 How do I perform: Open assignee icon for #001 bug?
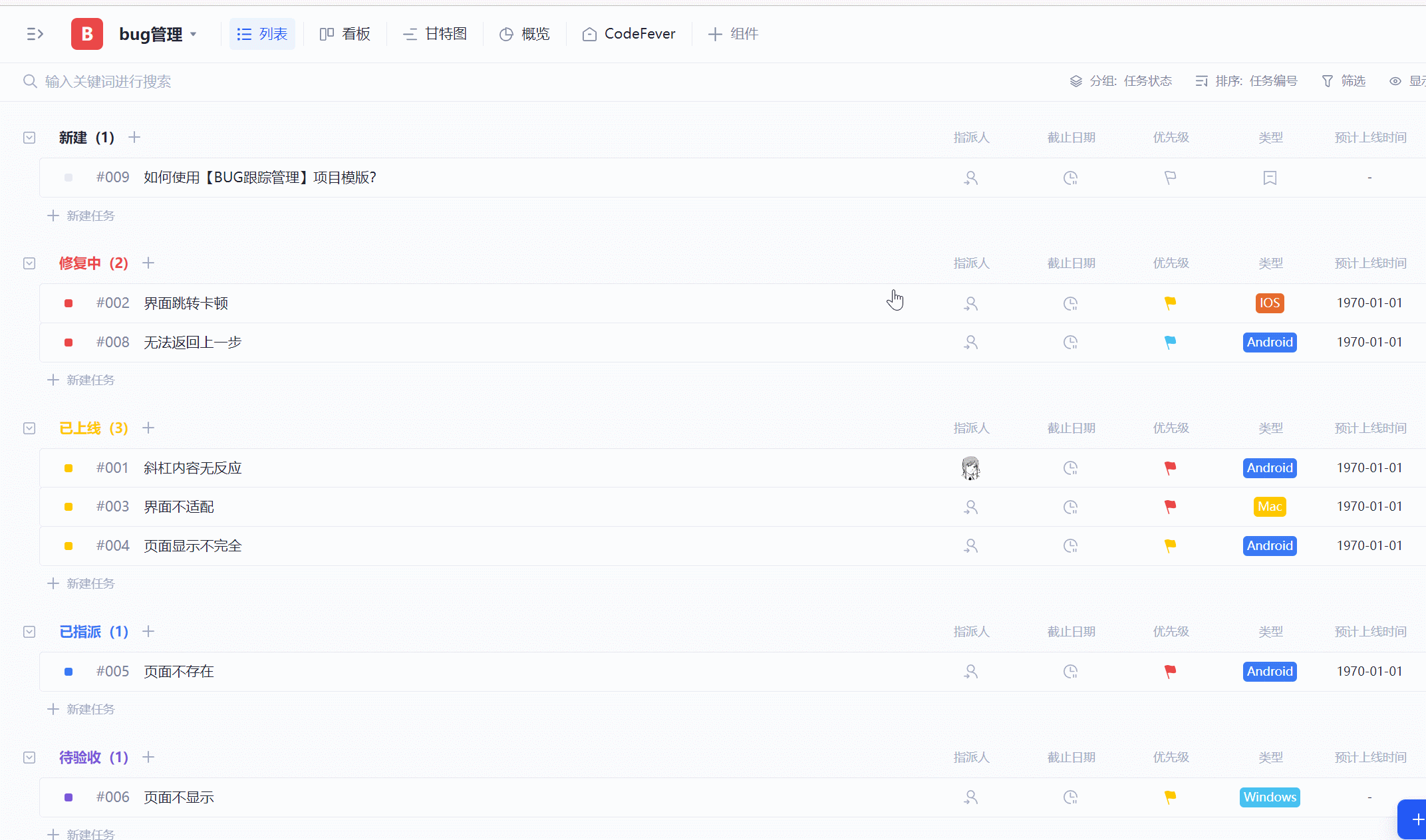pos(969,467)
